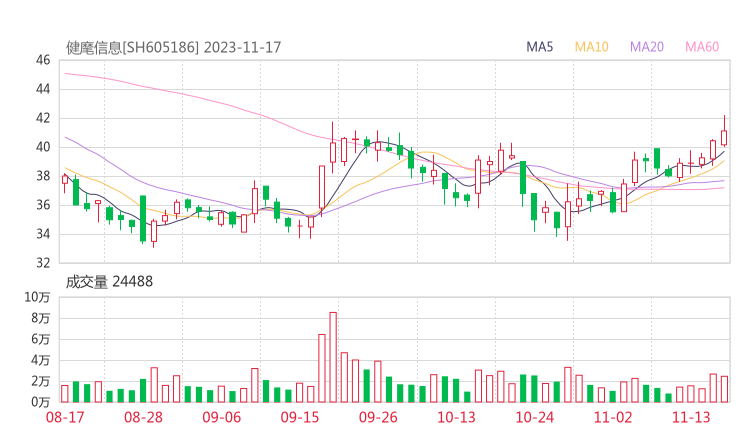740x440 pixels.
Task: Click the 4万 volume axis label
Action: 41,360
